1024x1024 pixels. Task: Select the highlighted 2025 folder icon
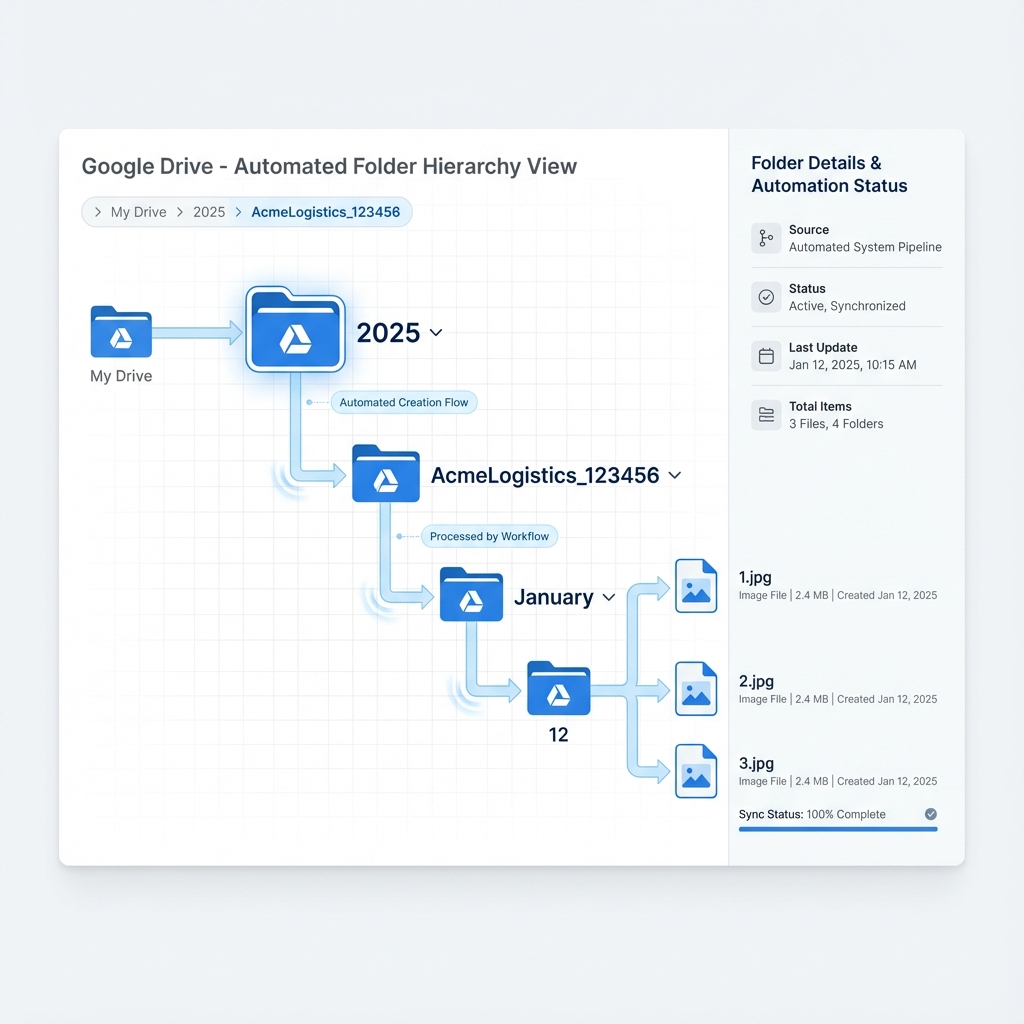(295, 329)
